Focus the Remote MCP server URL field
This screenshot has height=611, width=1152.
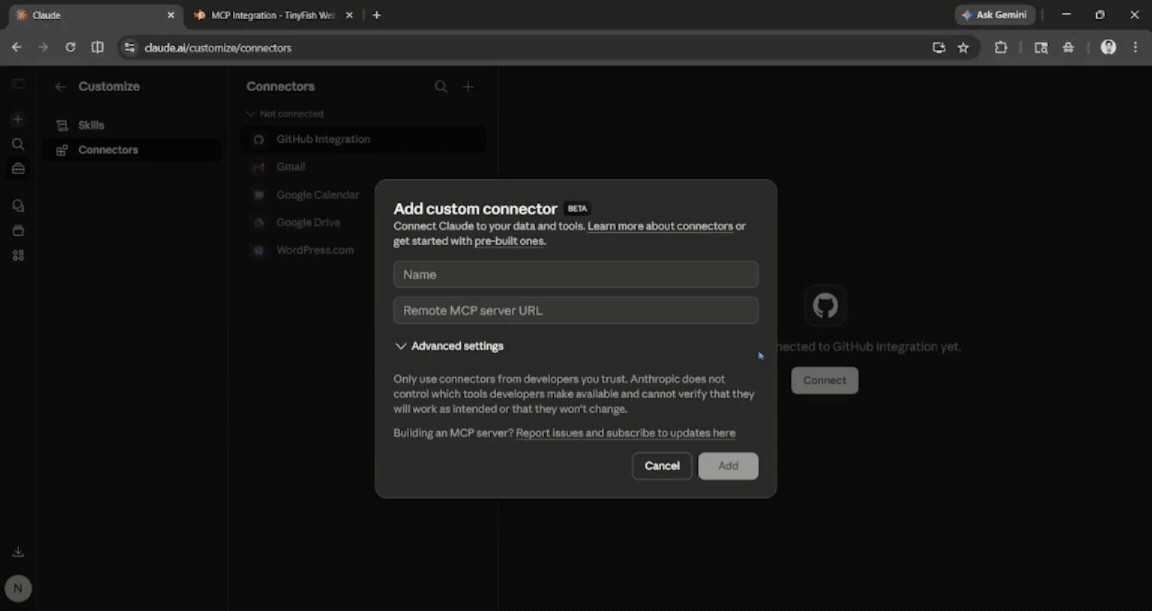[x=575, y=310]
